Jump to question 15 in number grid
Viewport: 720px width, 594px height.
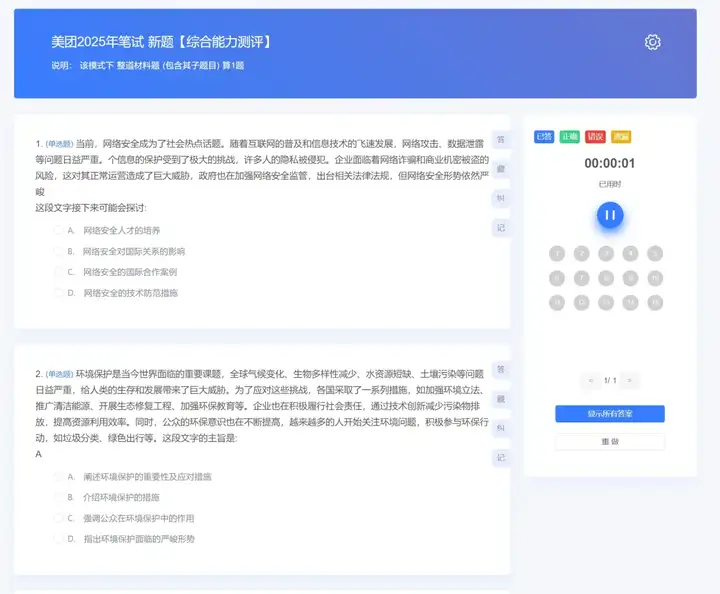coord(655,303)
